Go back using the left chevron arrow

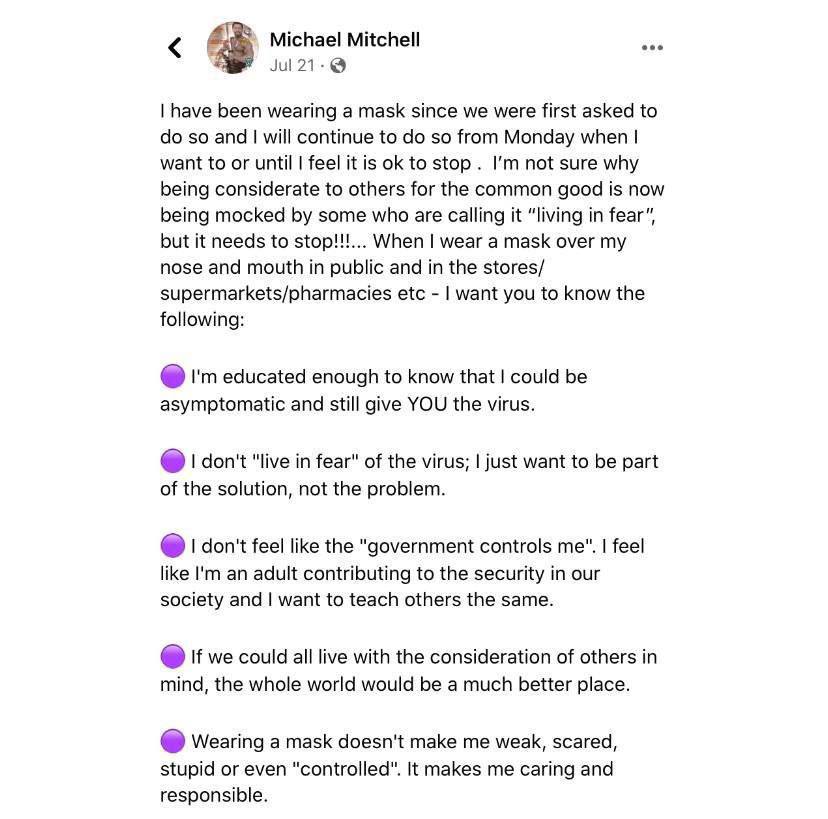point(175,47)
